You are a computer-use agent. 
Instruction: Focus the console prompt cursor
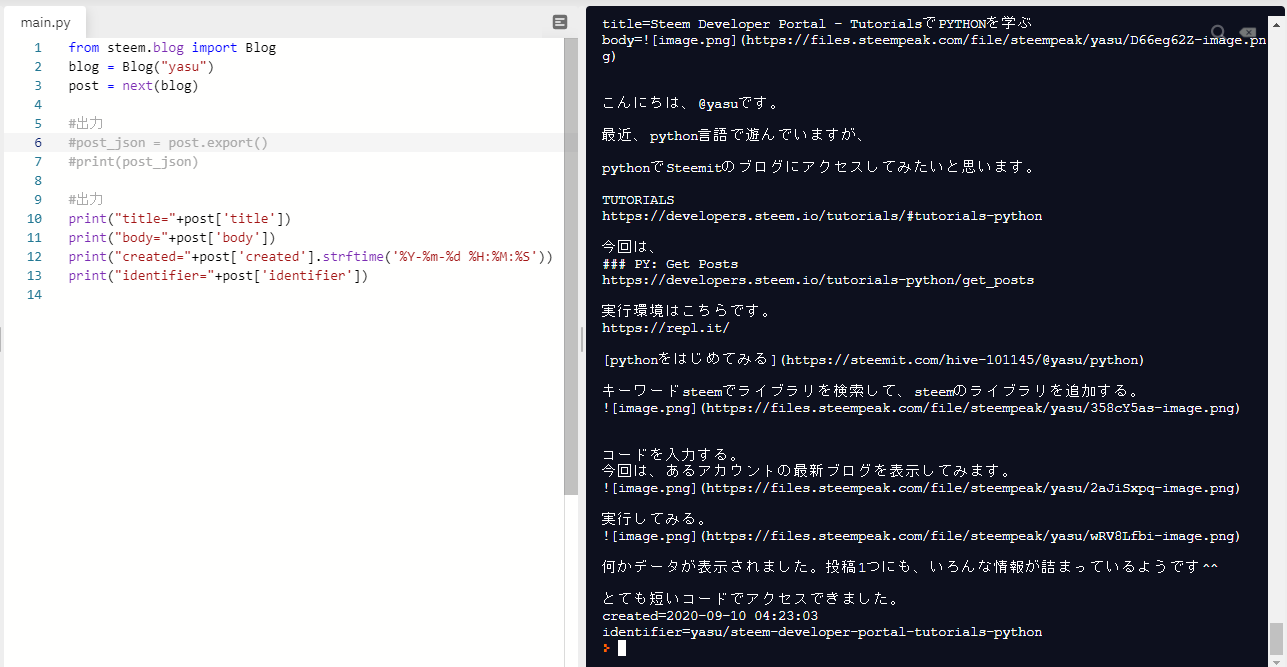point(621,648)
